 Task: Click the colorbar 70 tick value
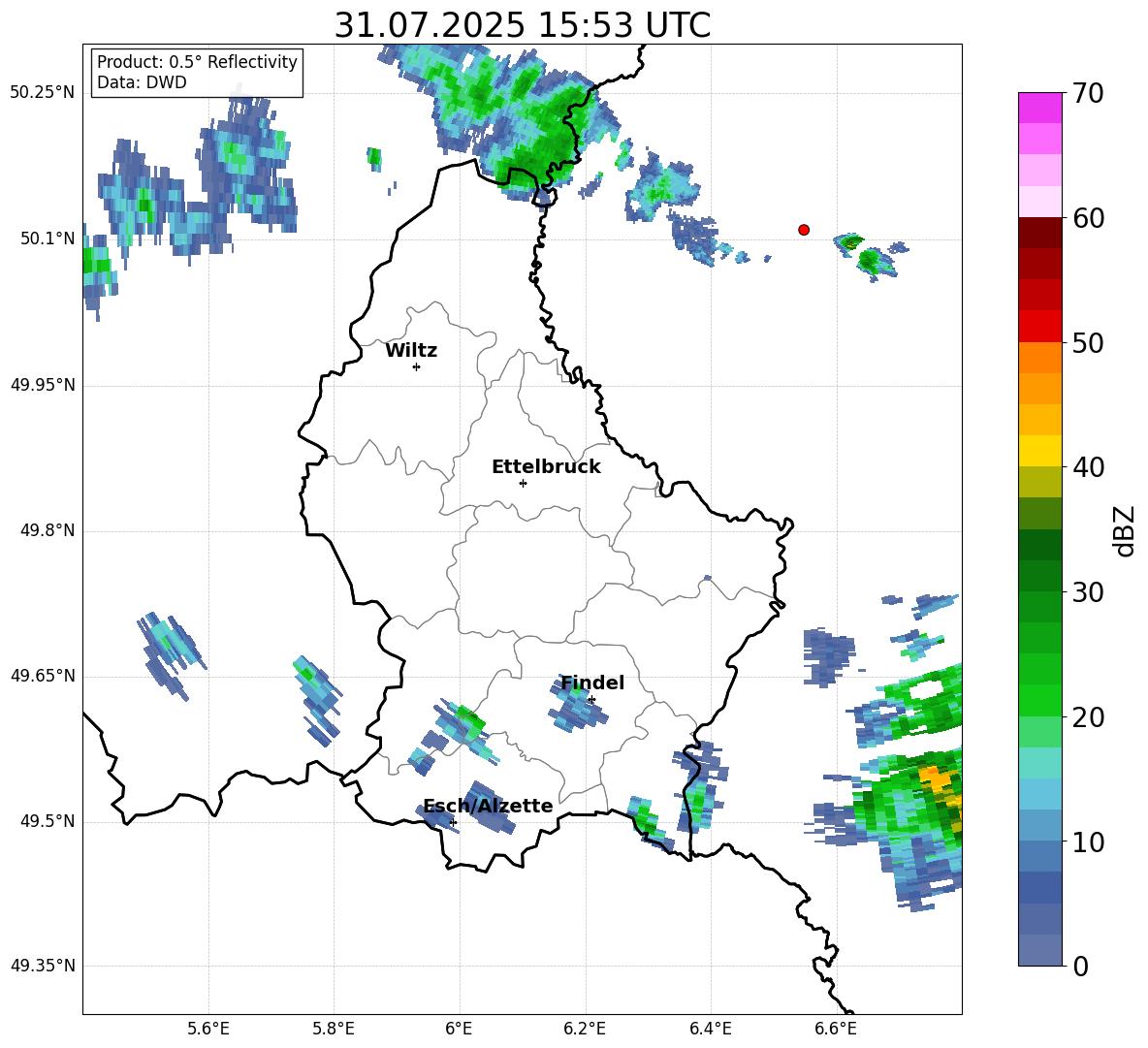[x=1088, y=94]
